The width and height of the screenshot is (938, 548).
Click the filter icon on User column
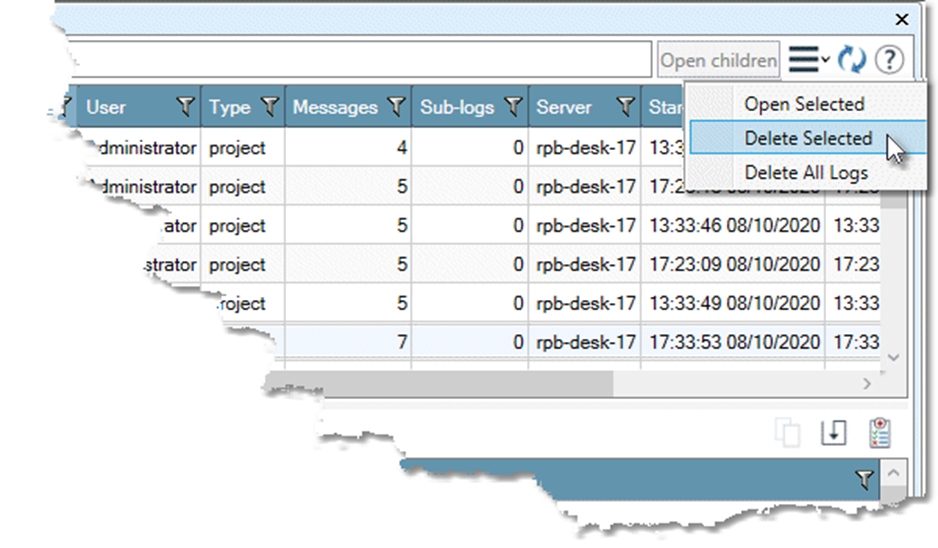[x=185, y=106]
